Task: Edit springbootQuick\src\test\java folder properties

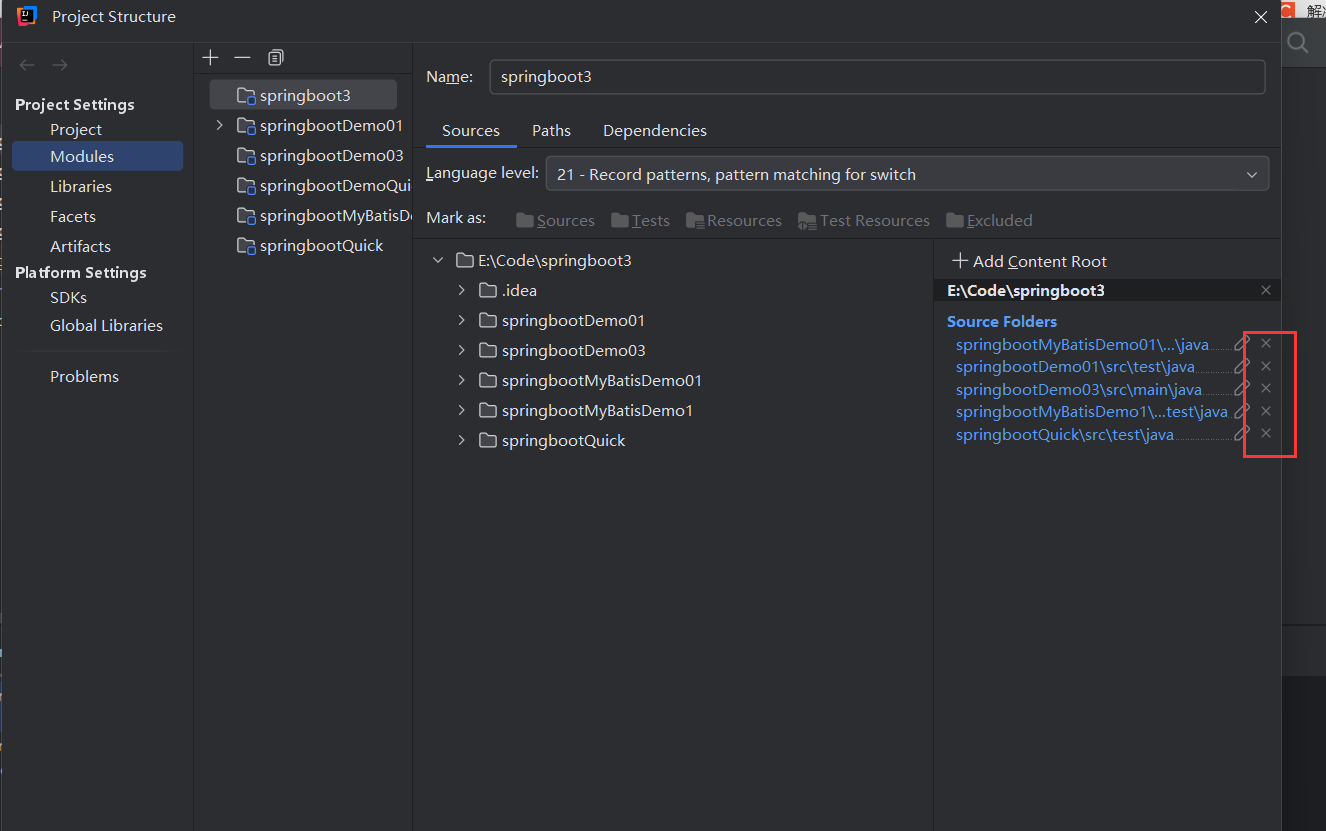Action: [x=1242, y=433]
